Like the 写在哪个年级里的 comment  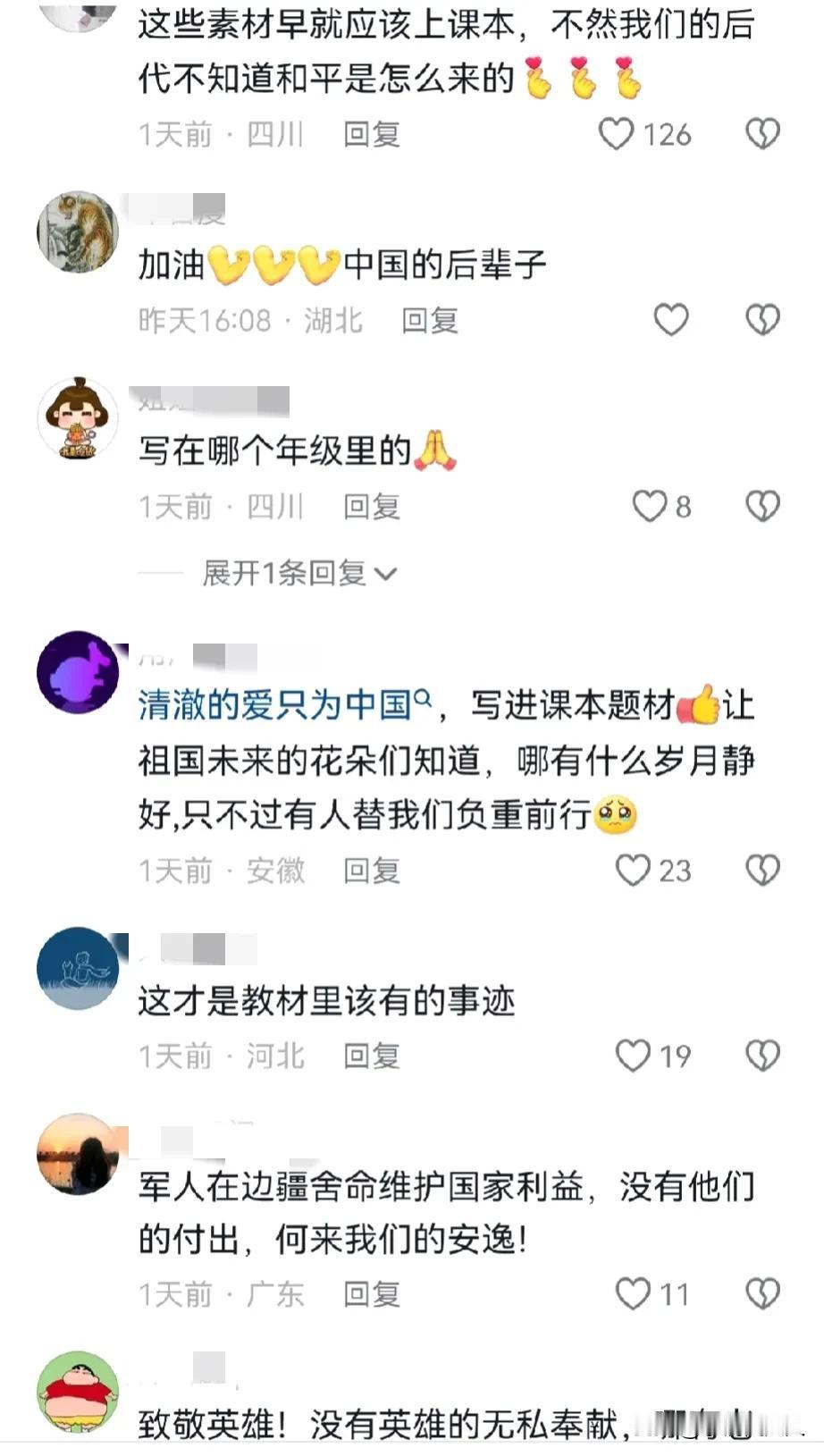(x=650, y=506)
